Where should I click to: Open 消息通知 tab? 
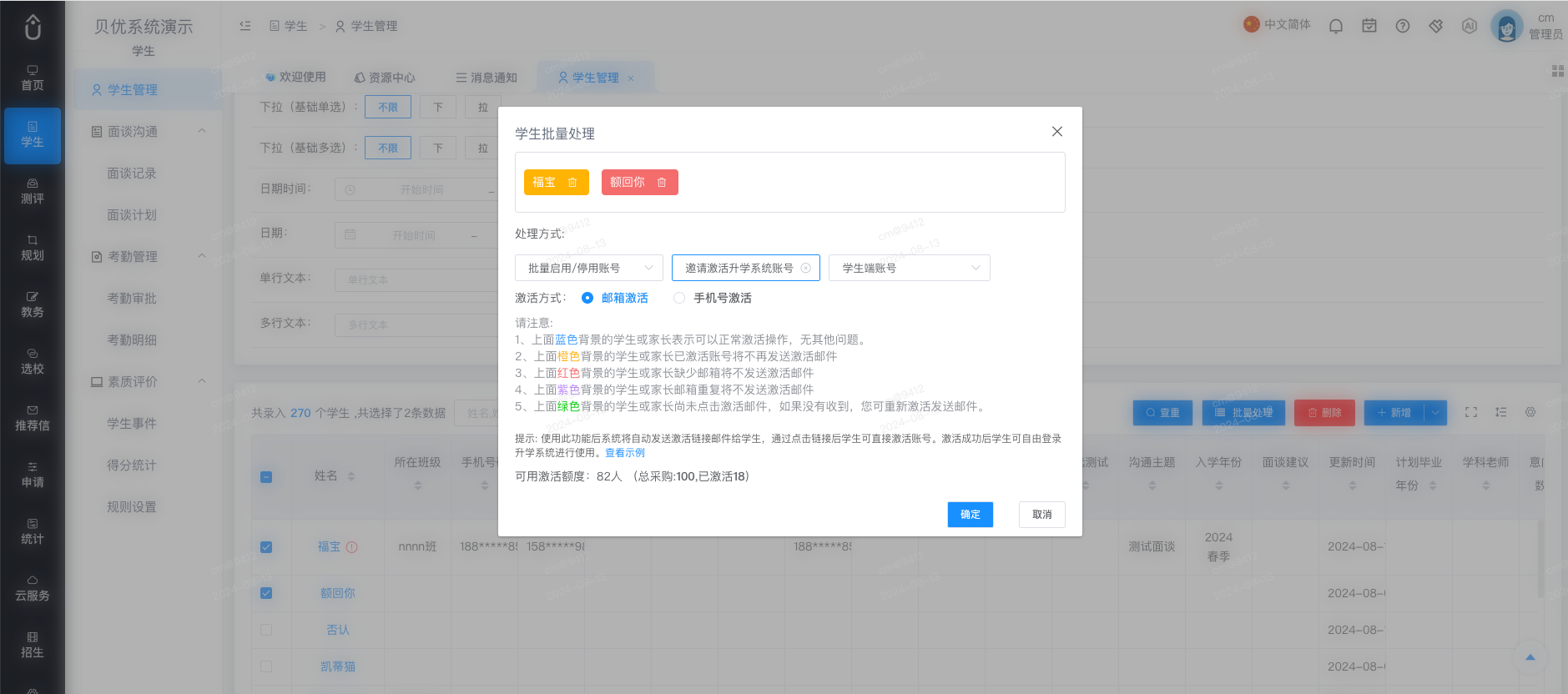click(487, 78)
